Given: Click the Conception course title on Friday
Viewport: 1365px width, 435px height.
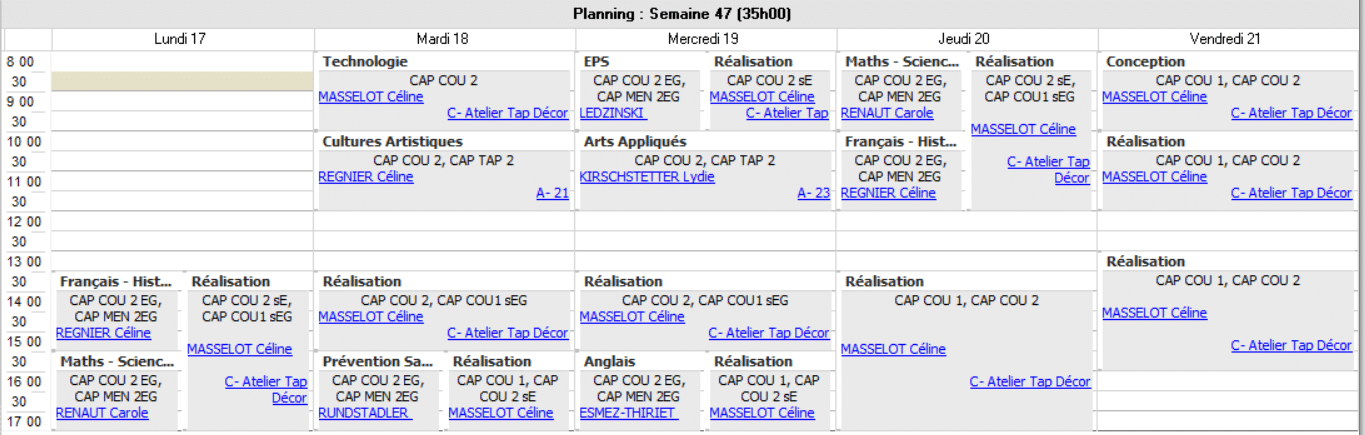Looking at the screenshot, I should click(x=1145, y=62).
